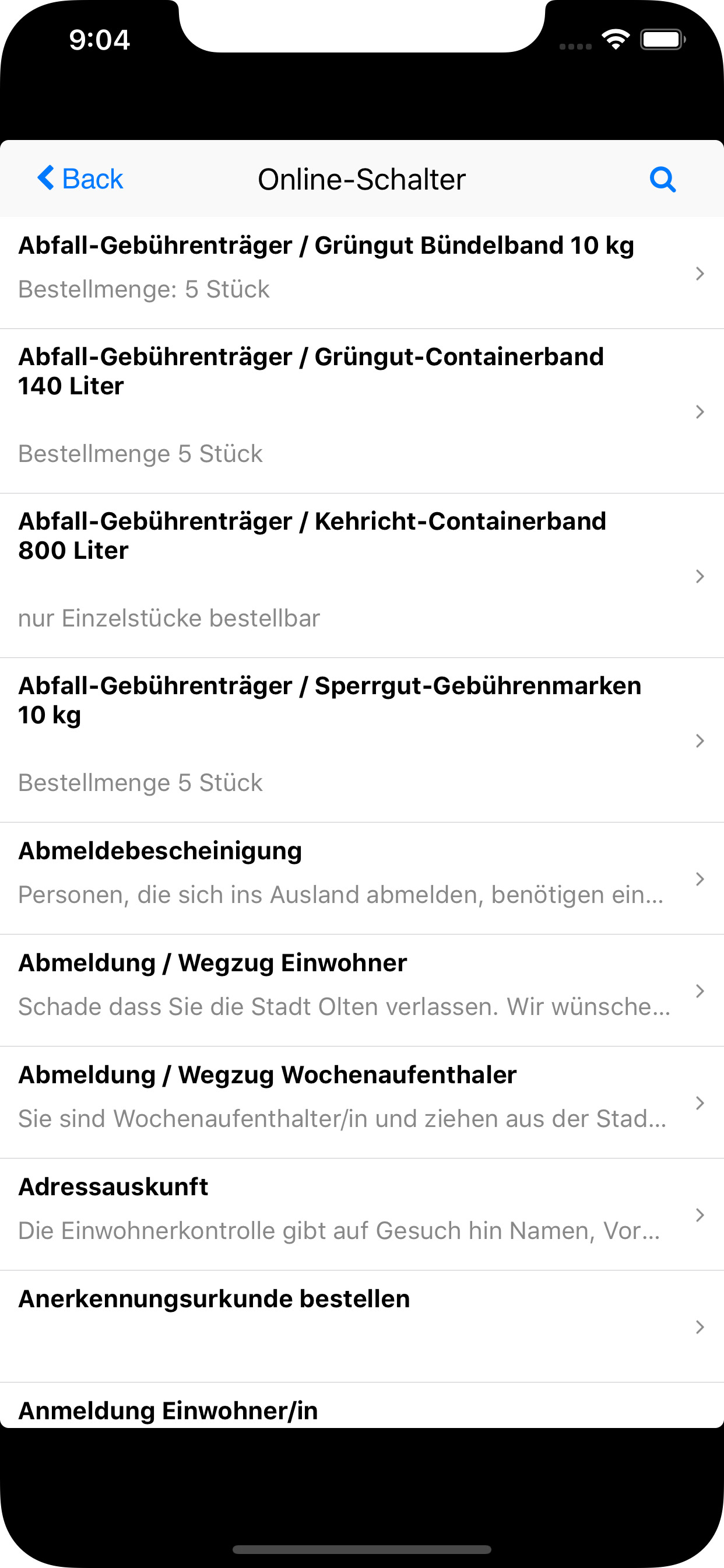Tap the battery status icon
Screen dimensions: 724x1568
click(x=662, y=40)
